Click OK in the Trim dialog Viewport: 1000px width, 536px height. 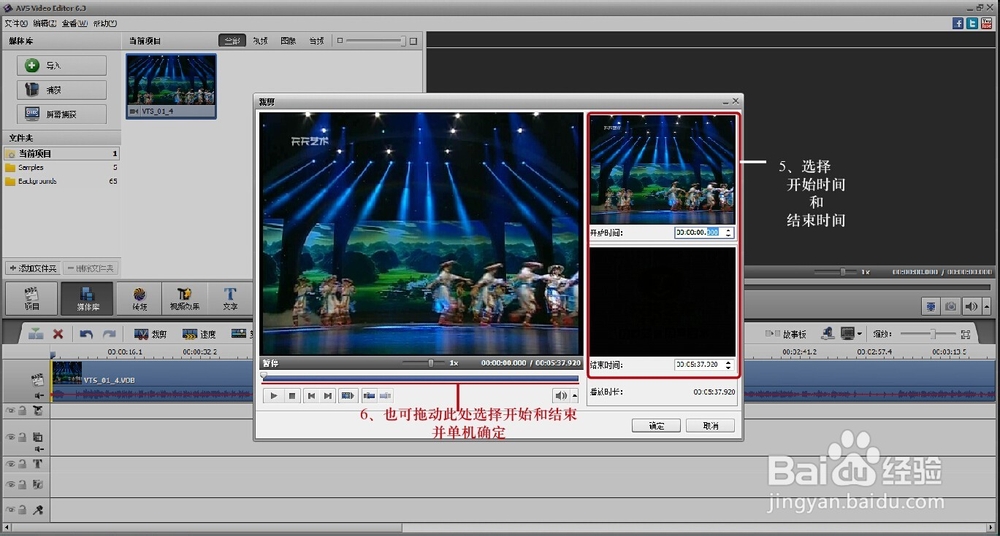click(656, 426)
